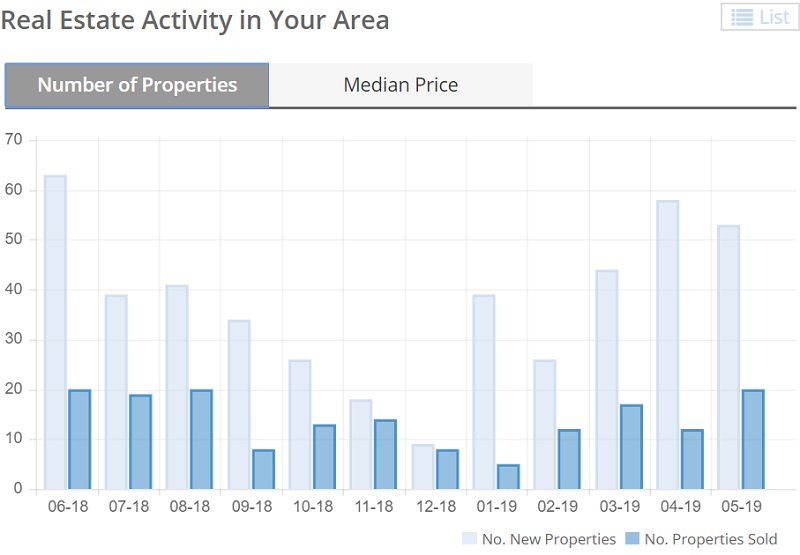The image size is (800, 555).
Task: Click the No. Properties Sold legend label
Action: 711,539
